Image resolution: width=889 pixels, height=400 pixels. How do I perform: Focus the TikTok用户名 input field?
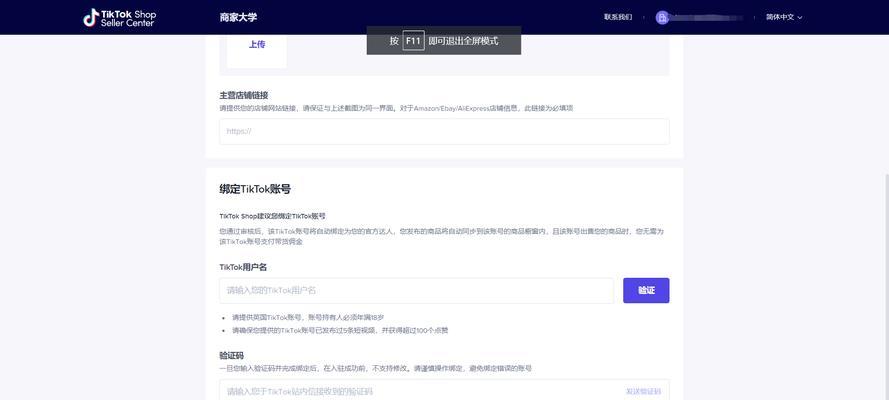pyautogui.click(x=417, y=291)
